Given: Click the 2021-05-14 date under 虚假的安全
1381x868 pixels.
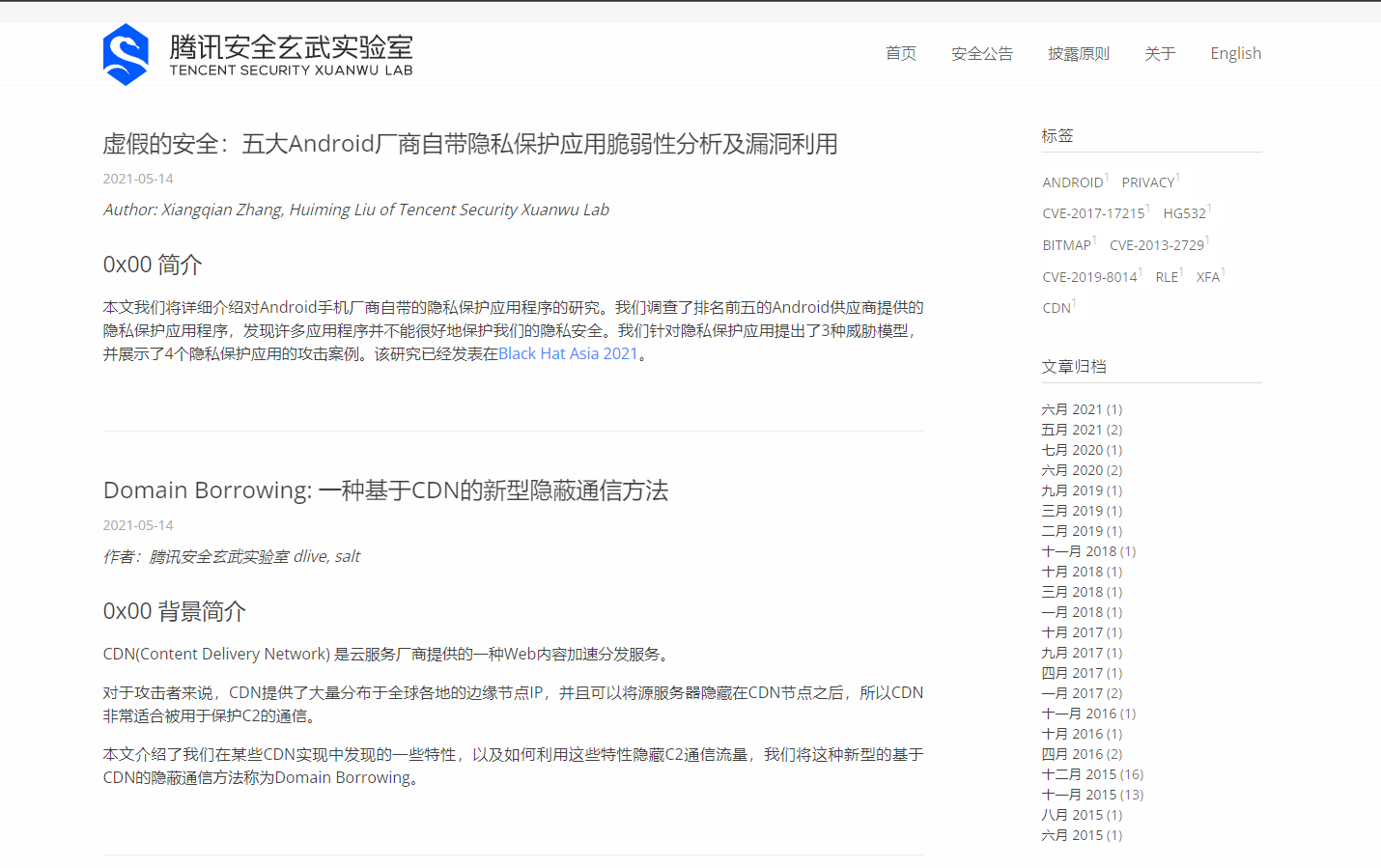Looking at the screenshot, I should point(138,179).
